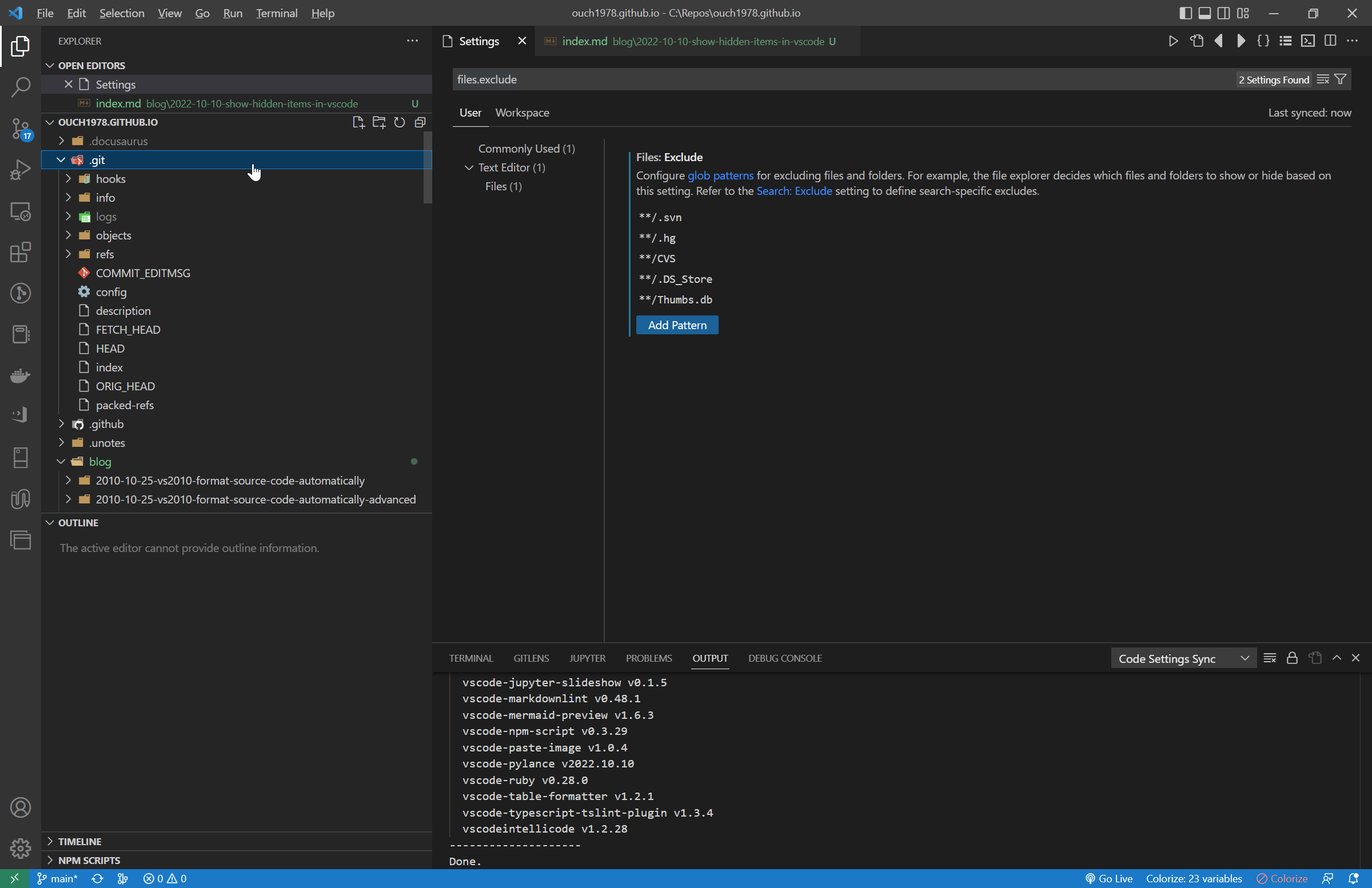Open the Search: Exclude link
Image resolution: width=1372 pixels, height=888 pixels.
tap(794, 191)
